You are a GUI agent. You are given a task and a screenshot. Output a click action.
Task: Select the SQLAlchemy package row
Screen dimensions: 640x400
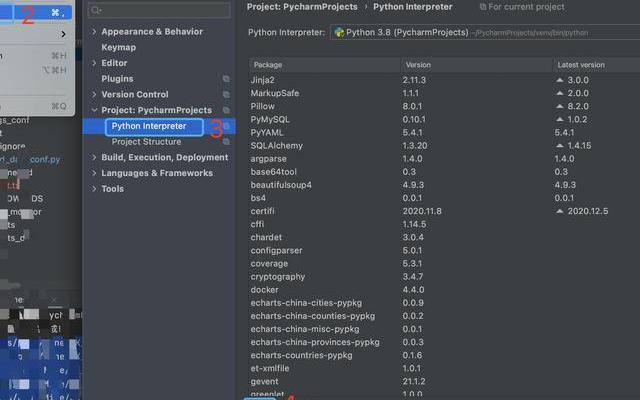pos(444,145)
